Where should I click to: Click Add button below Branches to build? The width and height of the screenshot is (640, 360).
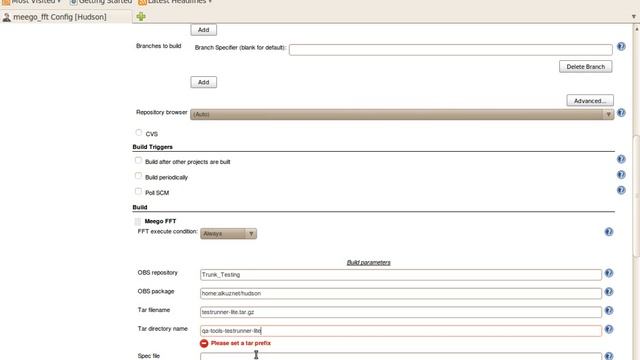coord(204,82)
